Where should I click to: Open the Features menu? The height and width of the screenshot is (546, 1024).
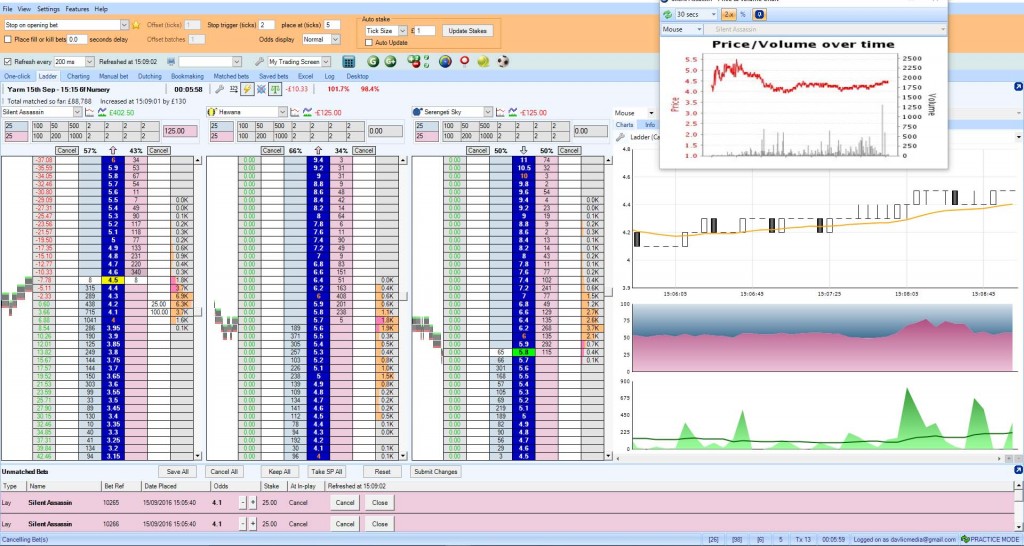coord(77,9)
